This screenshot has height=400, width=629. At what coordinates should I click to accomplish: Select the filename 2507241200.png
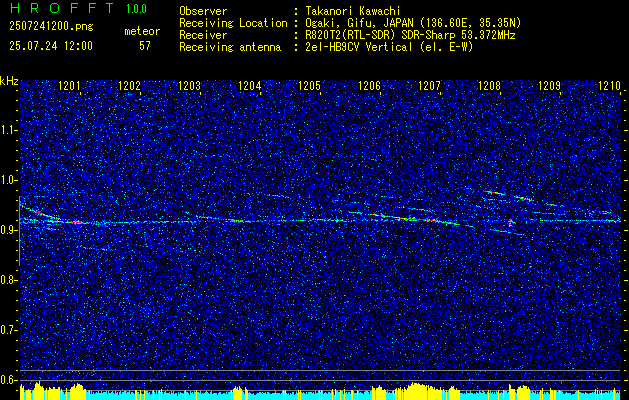(x=51, y=26)
